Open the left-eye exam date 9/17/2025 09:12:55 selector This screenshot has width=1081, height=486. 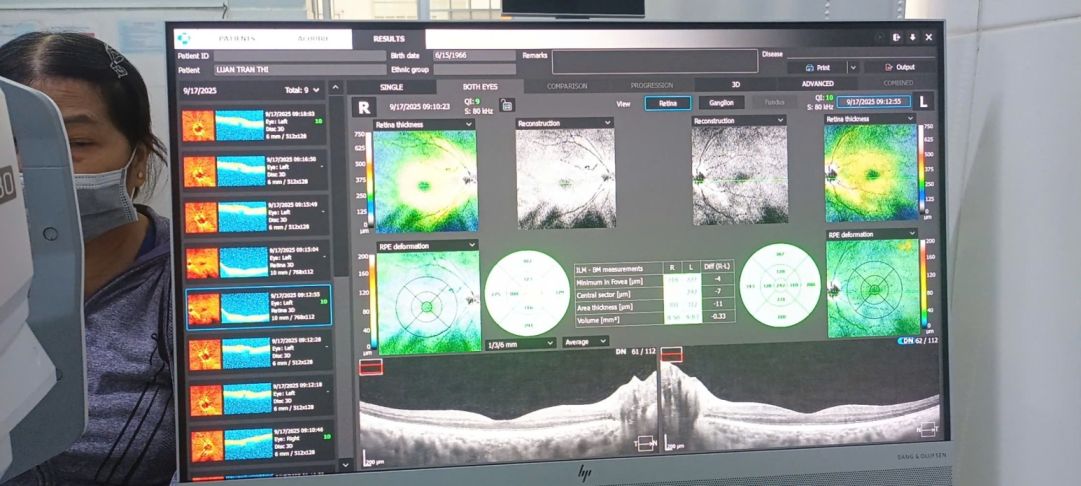873,101
